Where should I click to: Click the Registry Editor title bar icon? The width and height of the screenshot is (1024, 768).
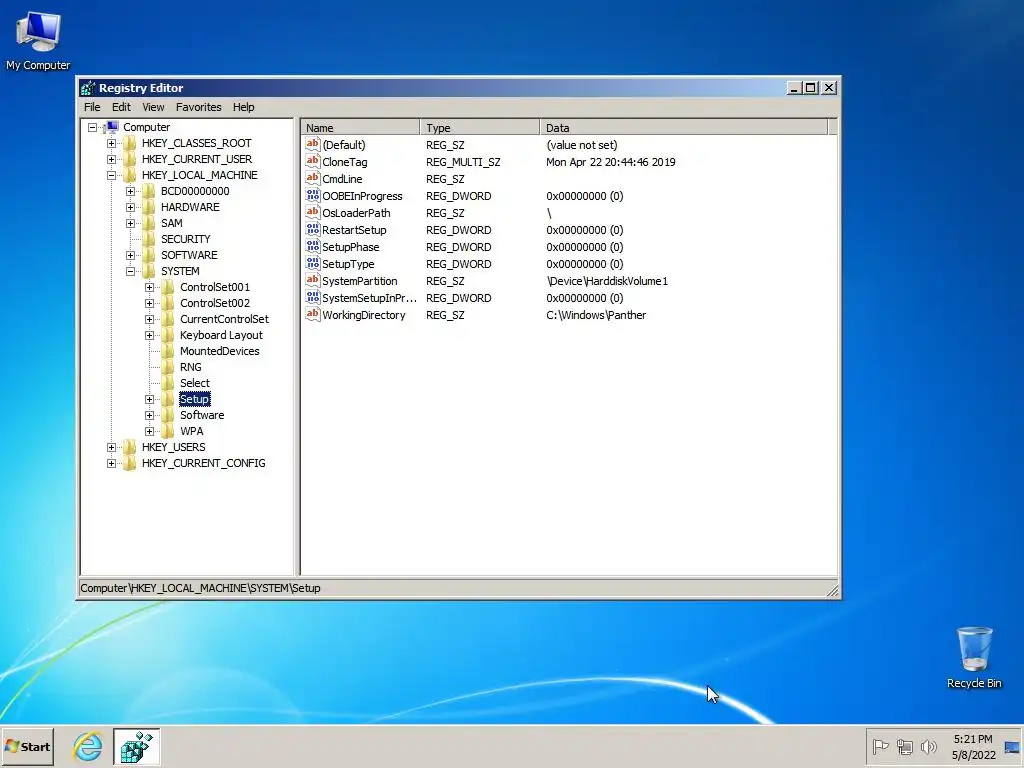88,88
